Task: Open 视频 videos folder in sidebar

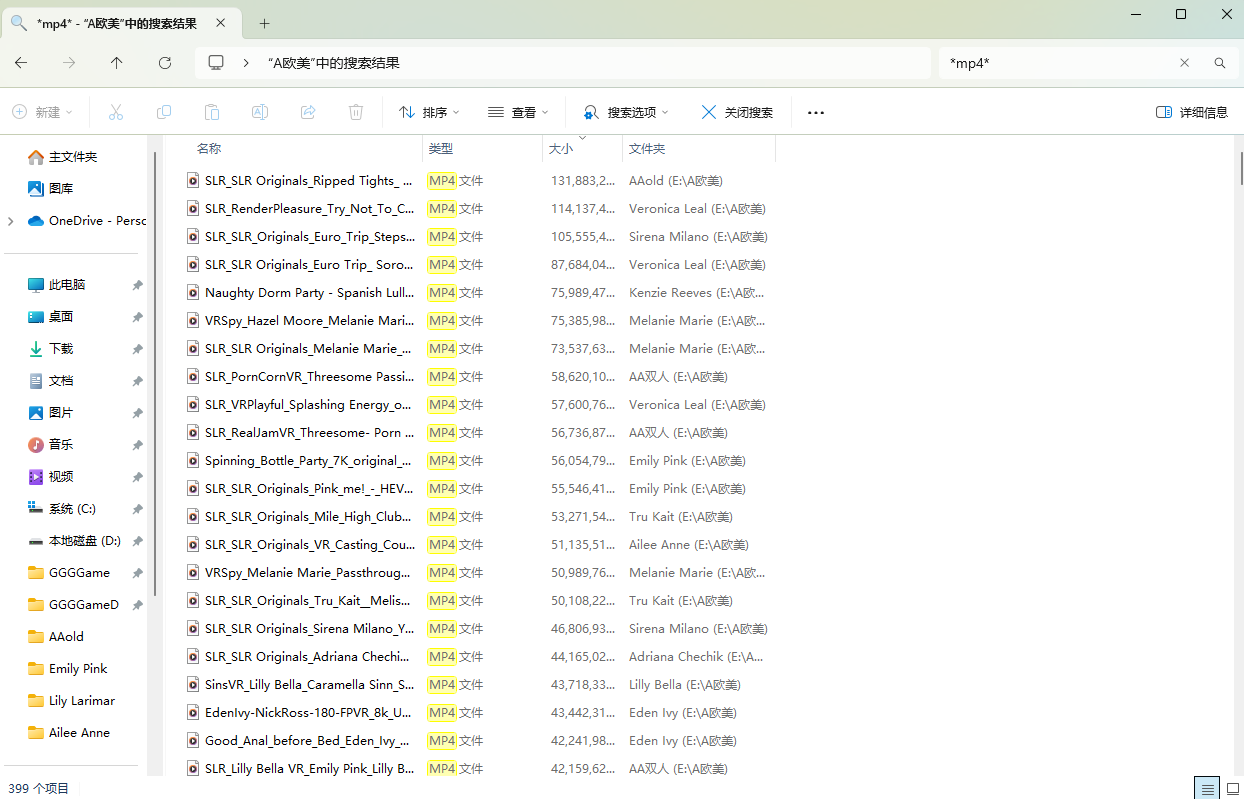Action: pyautogui.click(x=61, y=477)
